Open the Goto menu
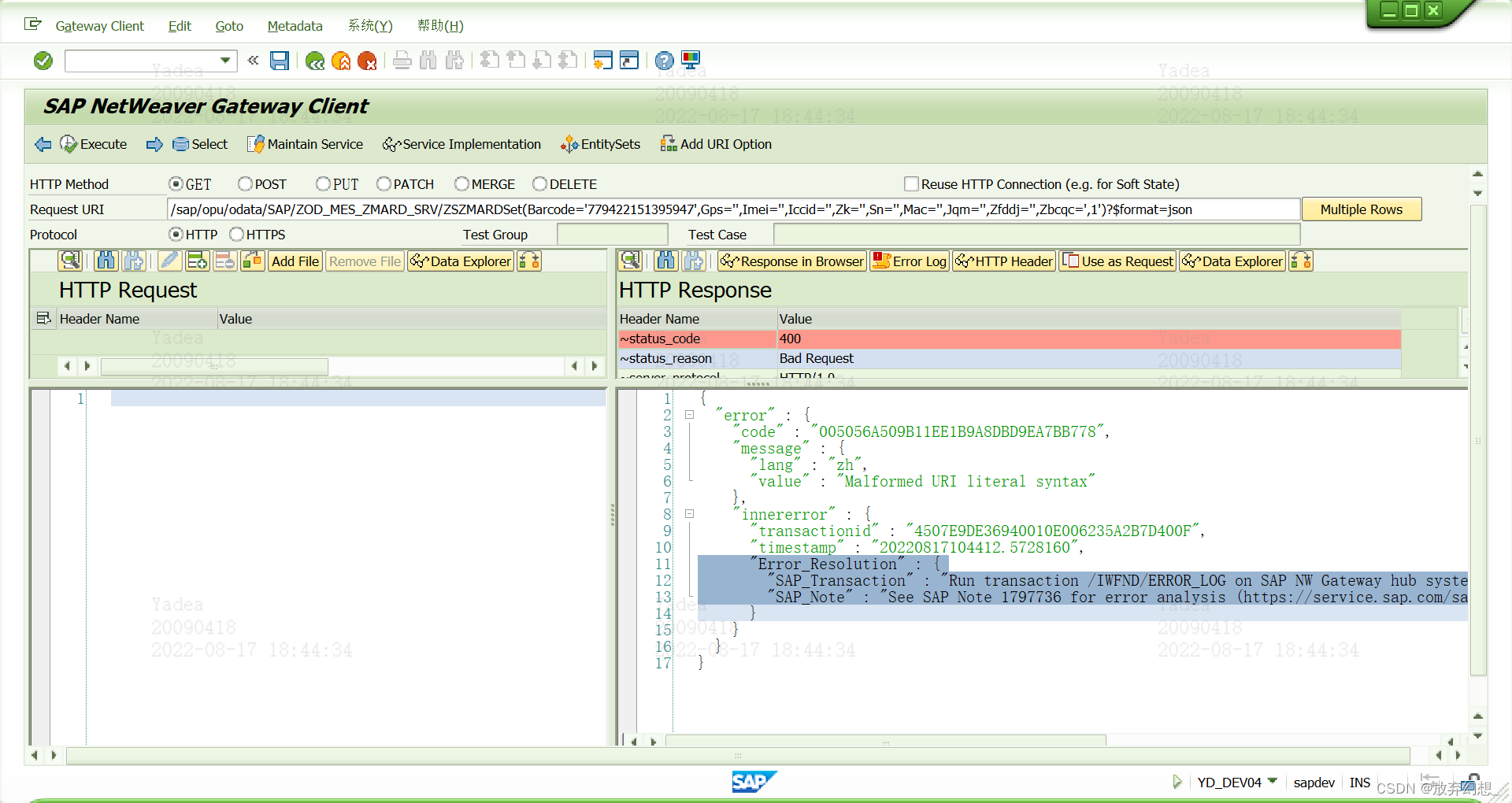The height and width of the screenshot is (803, 1512). [x=228, y=26]
